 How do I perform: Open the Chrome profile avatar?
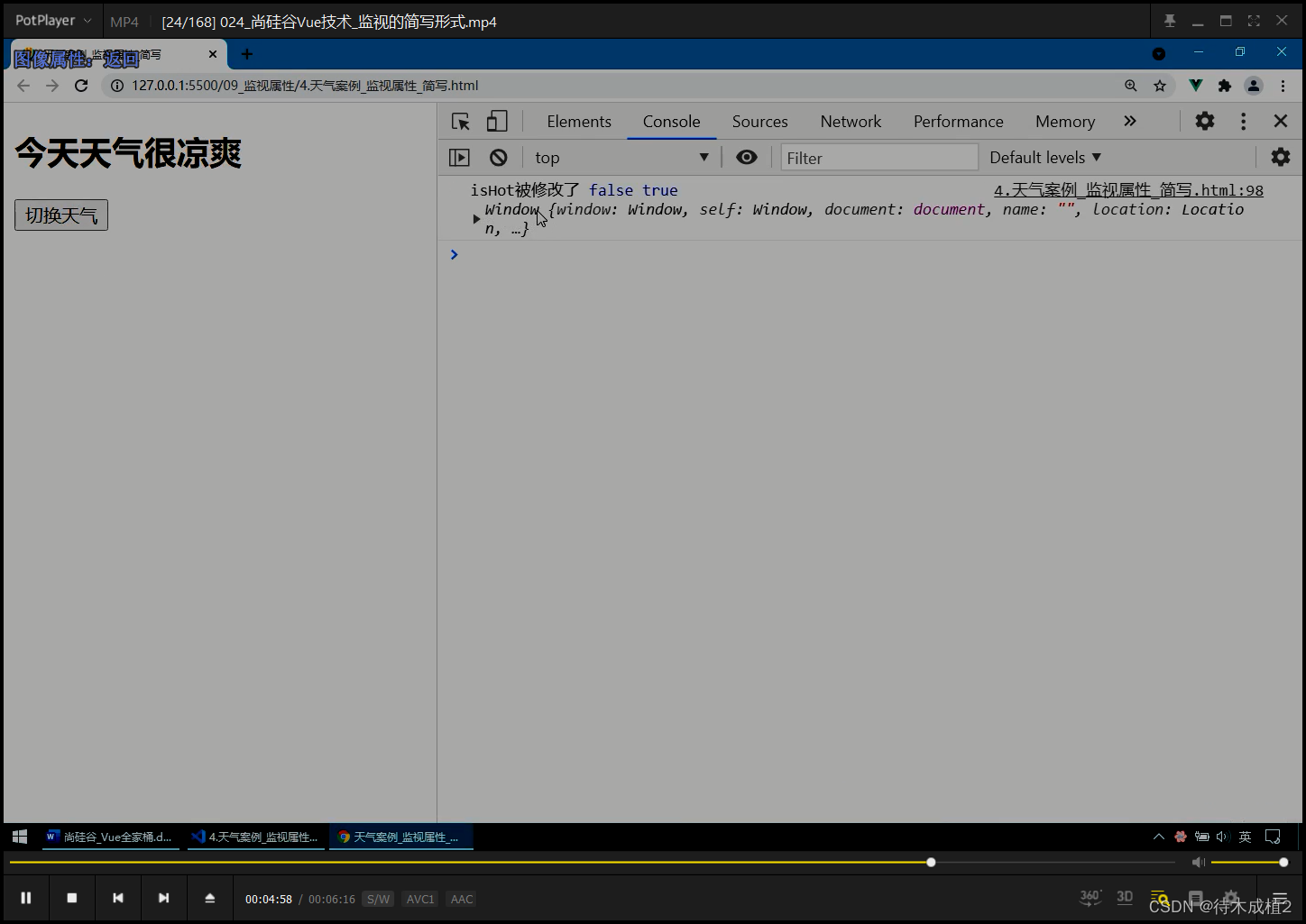click(1254, 86)
